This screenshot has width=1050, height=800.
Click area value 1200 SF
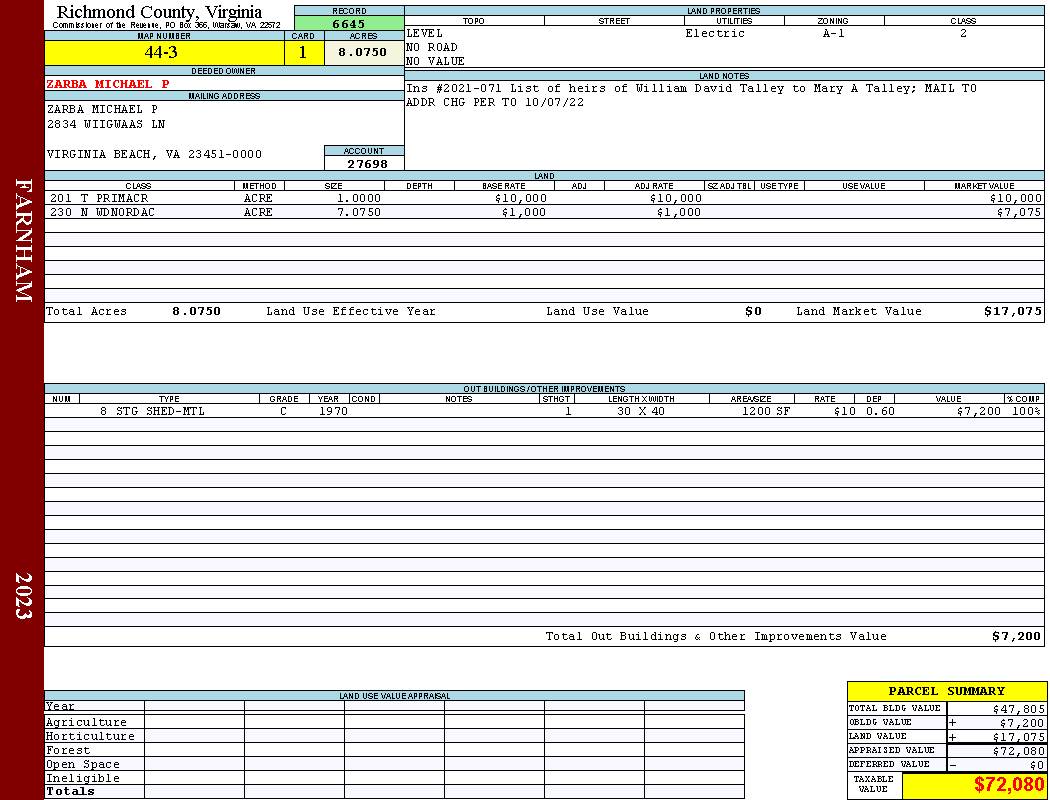[765, 412]
